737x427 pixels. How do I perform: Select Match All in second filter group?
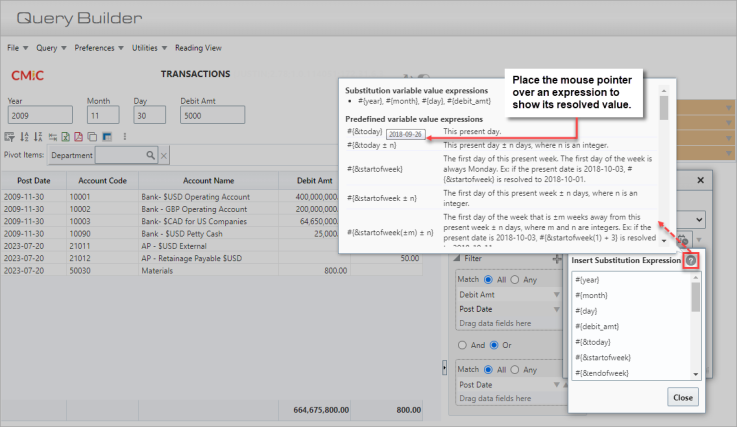(x=488, y=370)
